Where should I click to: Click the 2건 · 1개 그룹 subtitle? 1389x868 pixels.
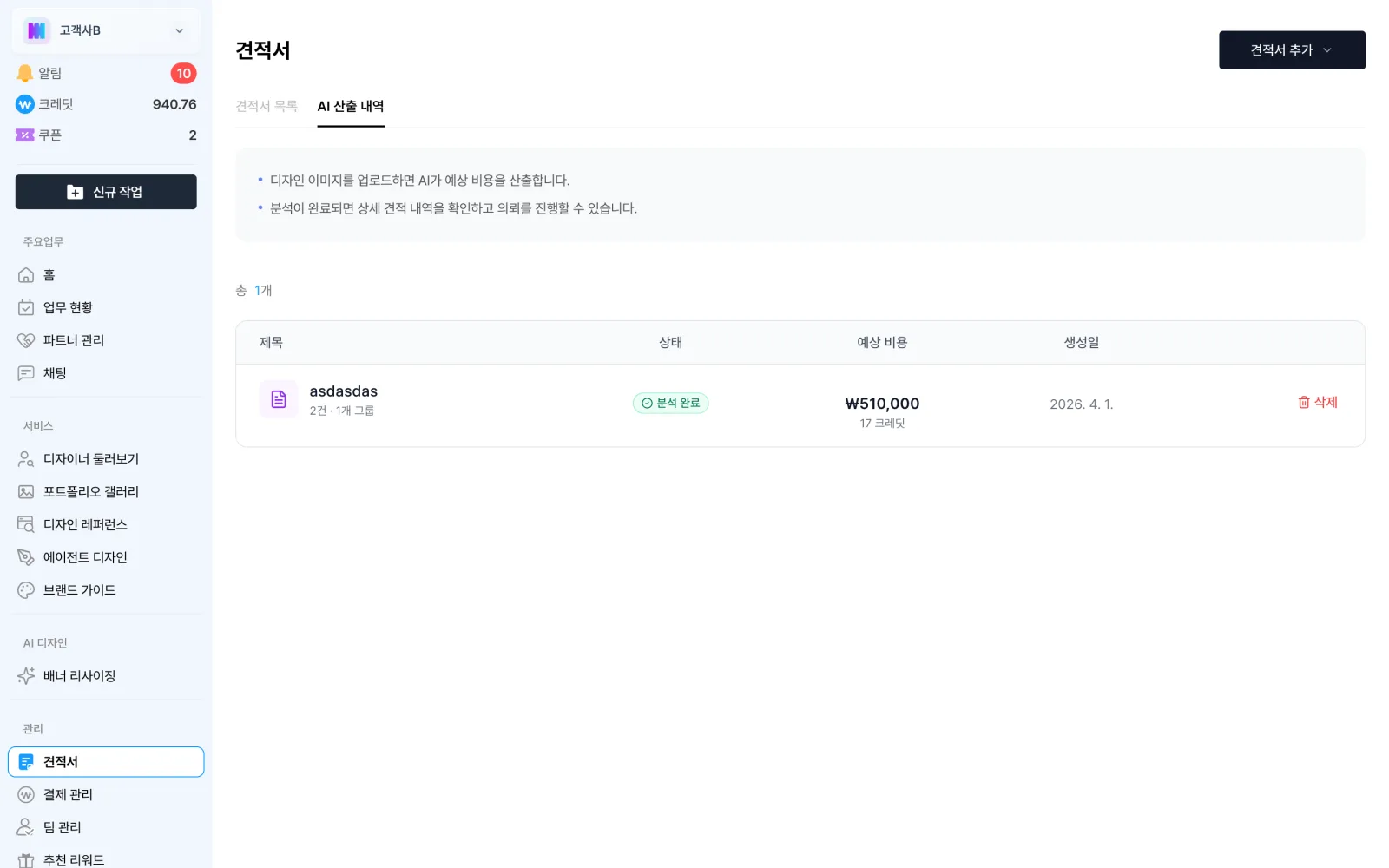pos(342,411)
